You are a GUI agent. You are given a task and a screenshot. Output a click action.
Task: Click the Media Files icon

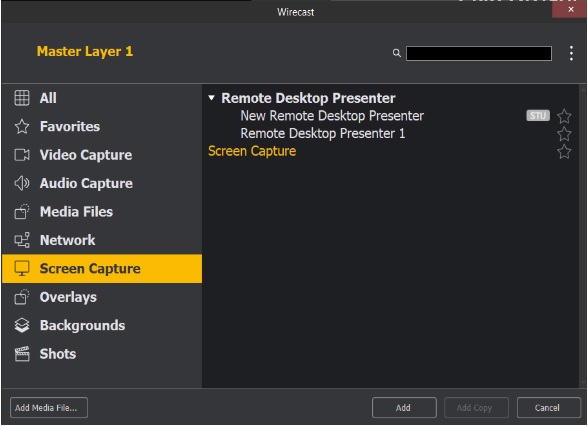click(x=22, y=212)
